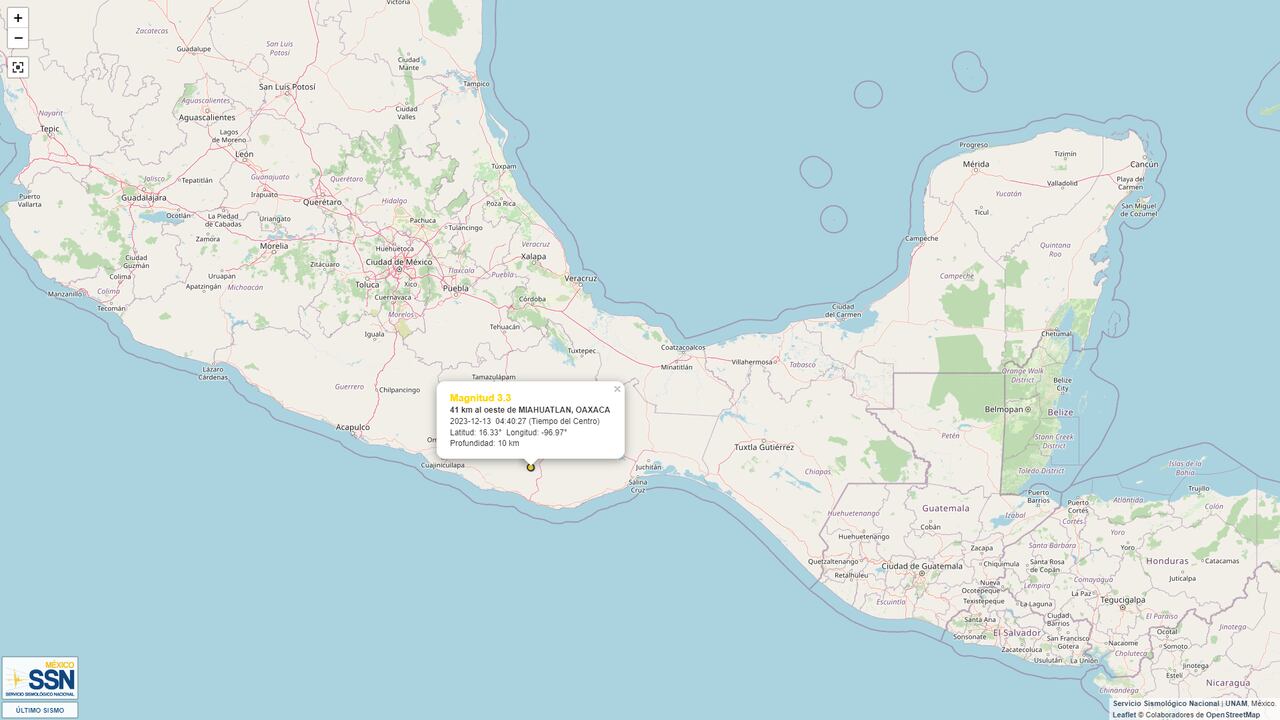
Task: Click Ciudad de México on the map
Action: 397,260
